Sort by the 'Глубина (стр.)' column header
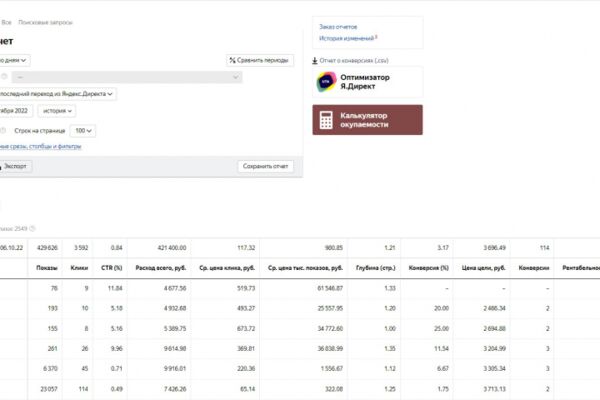This screenshot has width=600, height=400. click(376, 268)
